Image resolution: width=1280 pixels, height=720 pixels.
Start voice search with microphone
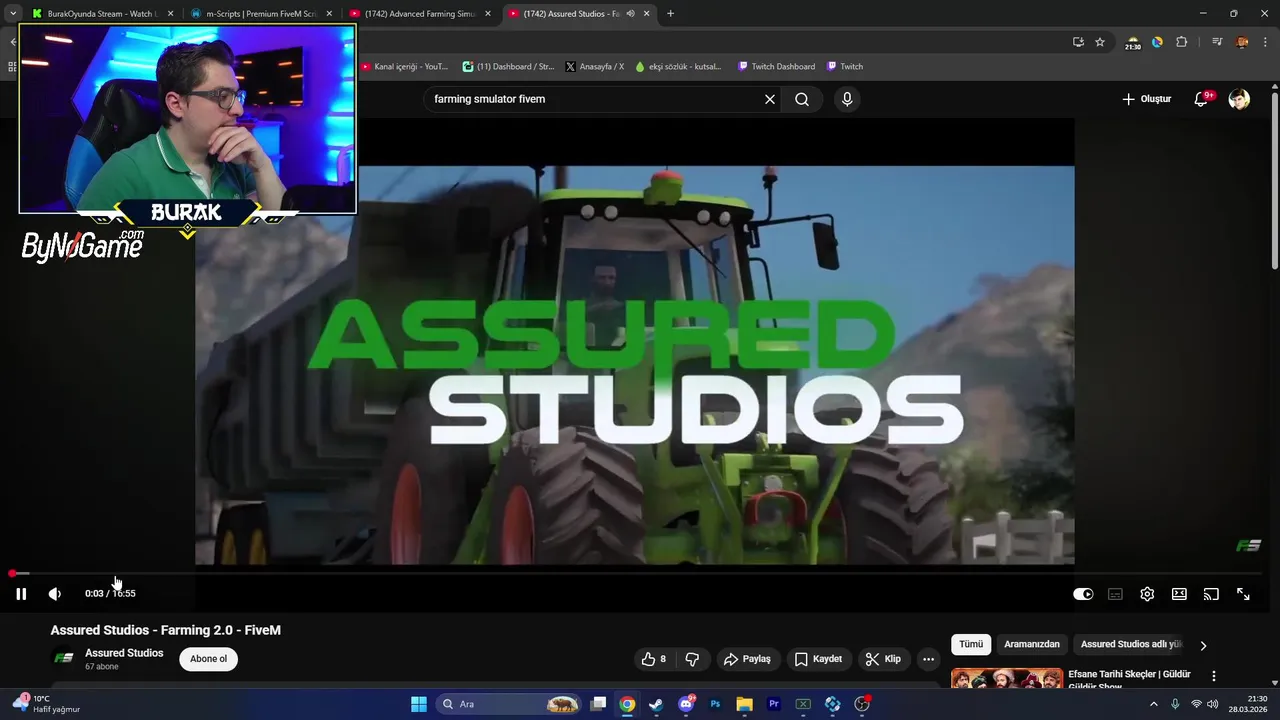click(x=847, y=99)
